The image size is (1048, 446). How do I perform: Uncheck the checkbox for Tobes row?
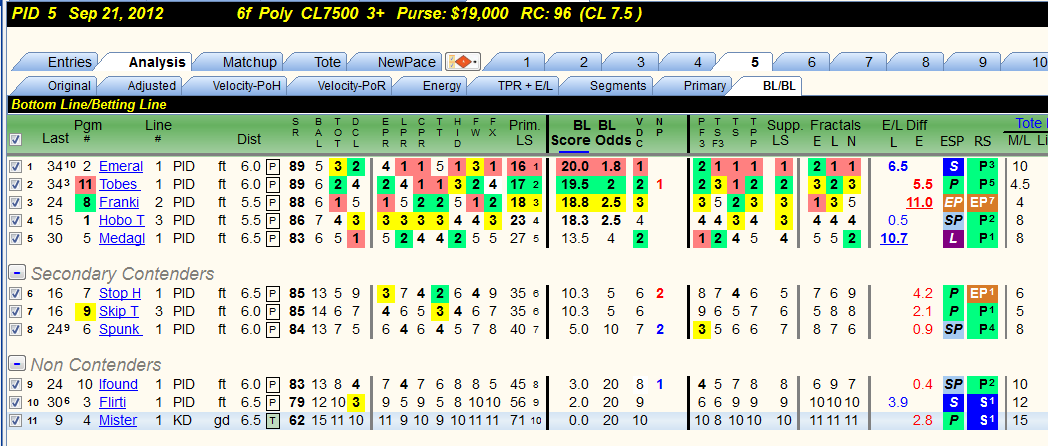pos(15,185)
